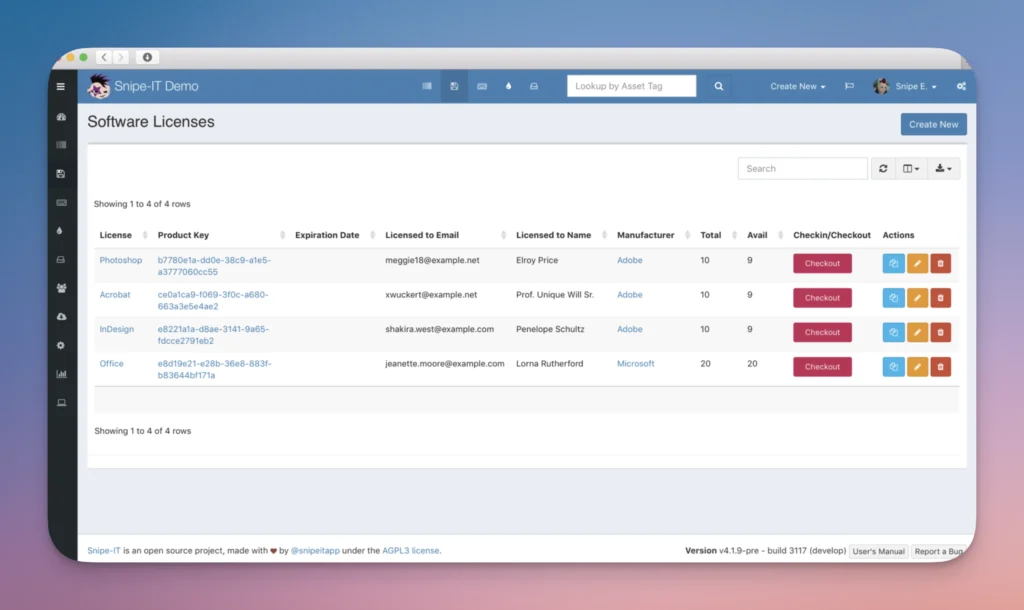
Task: Toggle the sidebar hamburger menu
Action: 61,87
